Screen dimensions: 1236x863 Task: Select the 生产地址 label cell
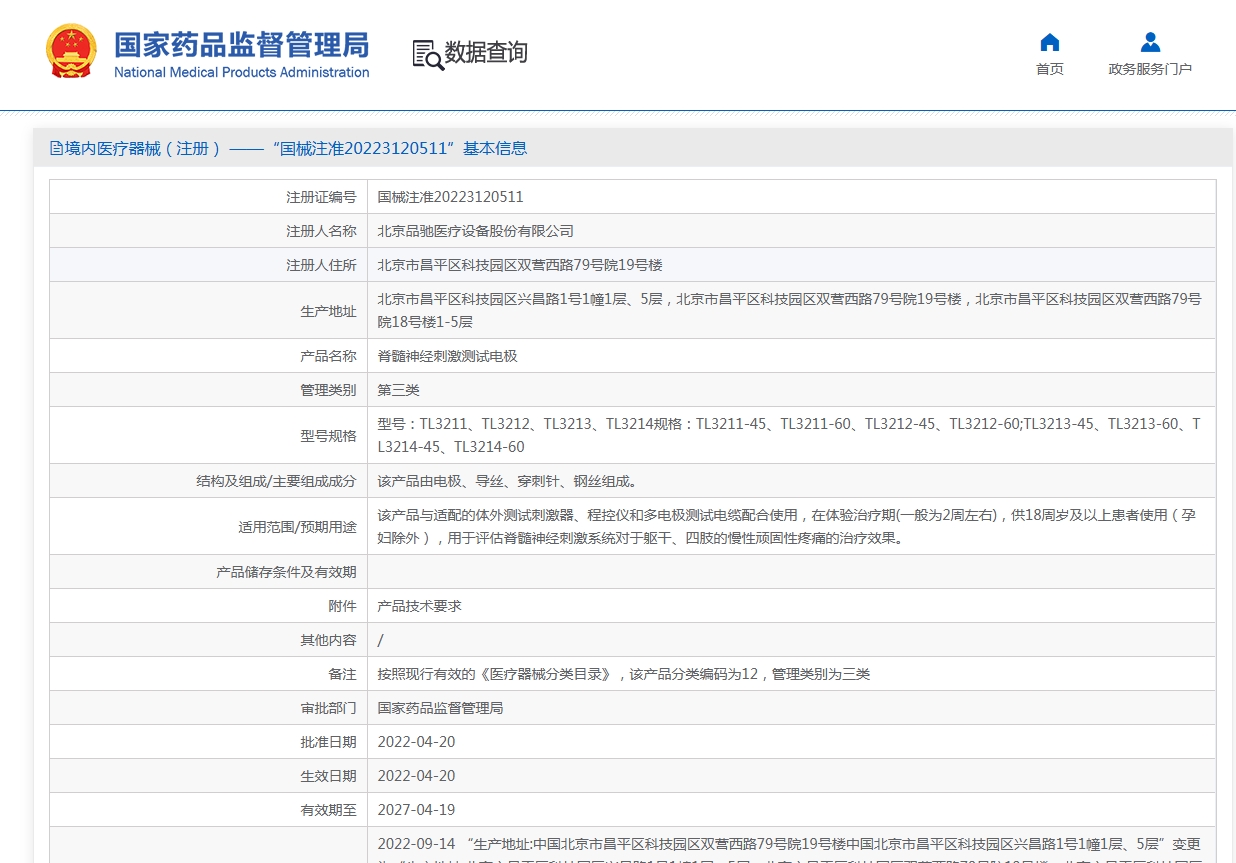click(x=208, y=311)
